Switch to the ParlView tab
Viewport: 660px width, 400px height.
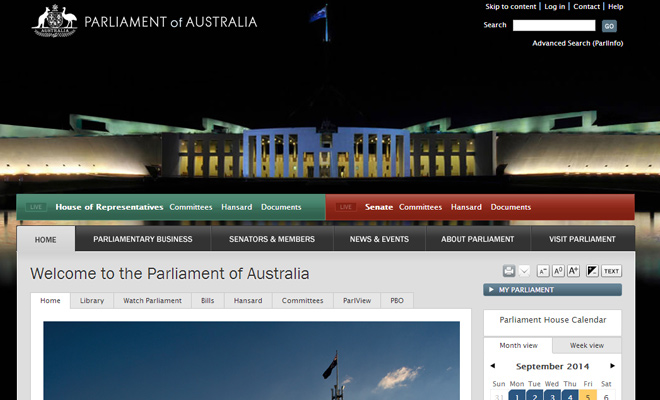tap(357, 301)
